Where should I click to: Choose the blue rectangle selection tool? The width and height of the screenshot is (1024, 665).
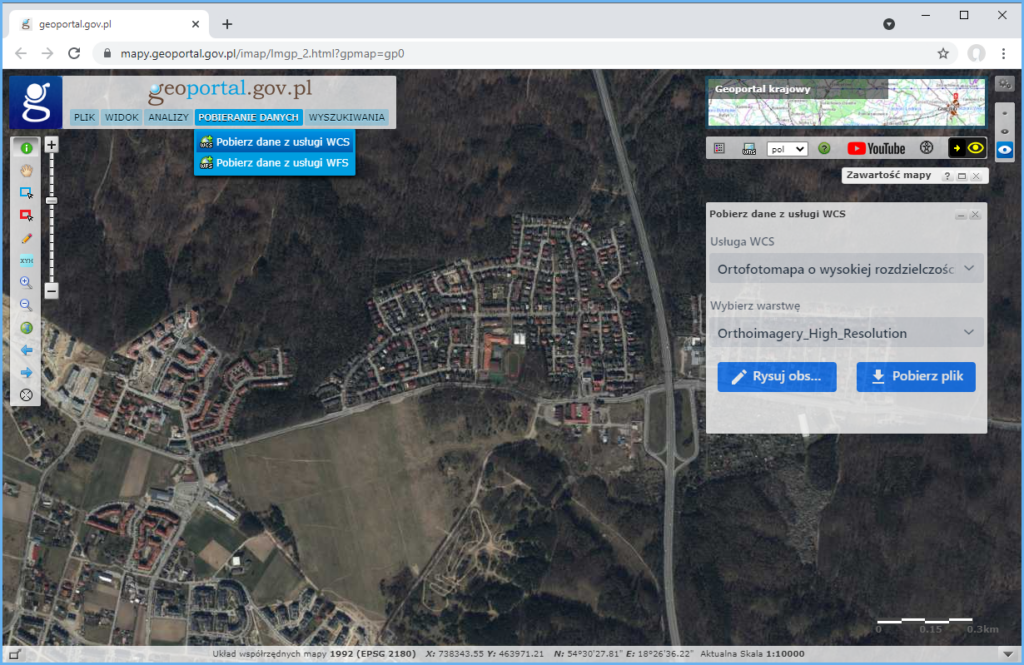(26, 193)
